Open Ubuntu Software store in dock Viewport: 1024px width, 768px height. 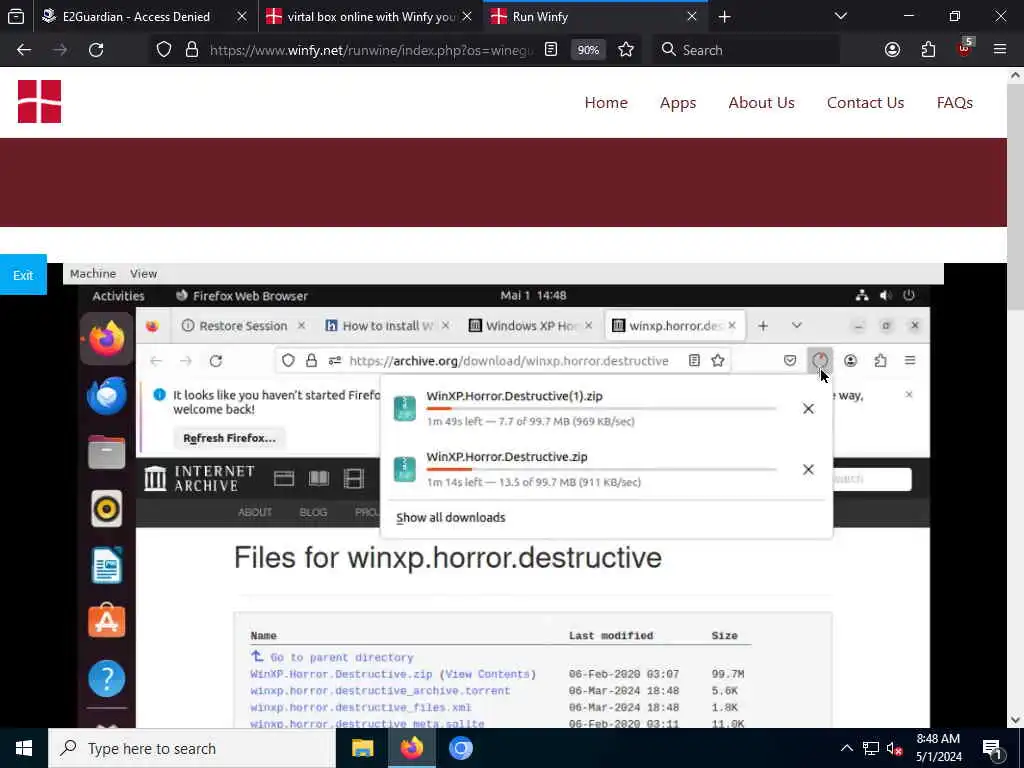click(106, 620)
